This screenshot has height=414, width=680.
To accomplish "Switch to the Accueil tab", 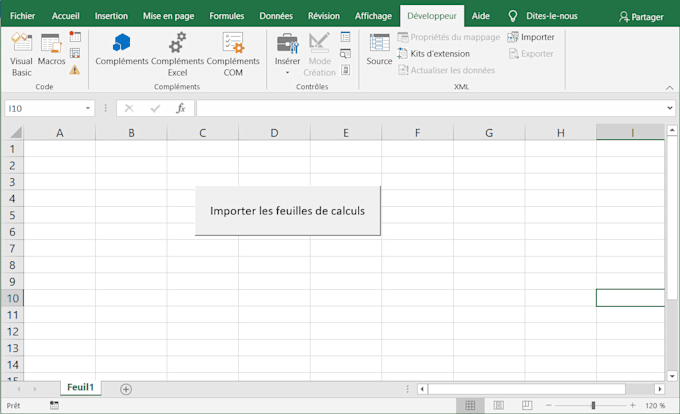I will (x=65, y=16).
